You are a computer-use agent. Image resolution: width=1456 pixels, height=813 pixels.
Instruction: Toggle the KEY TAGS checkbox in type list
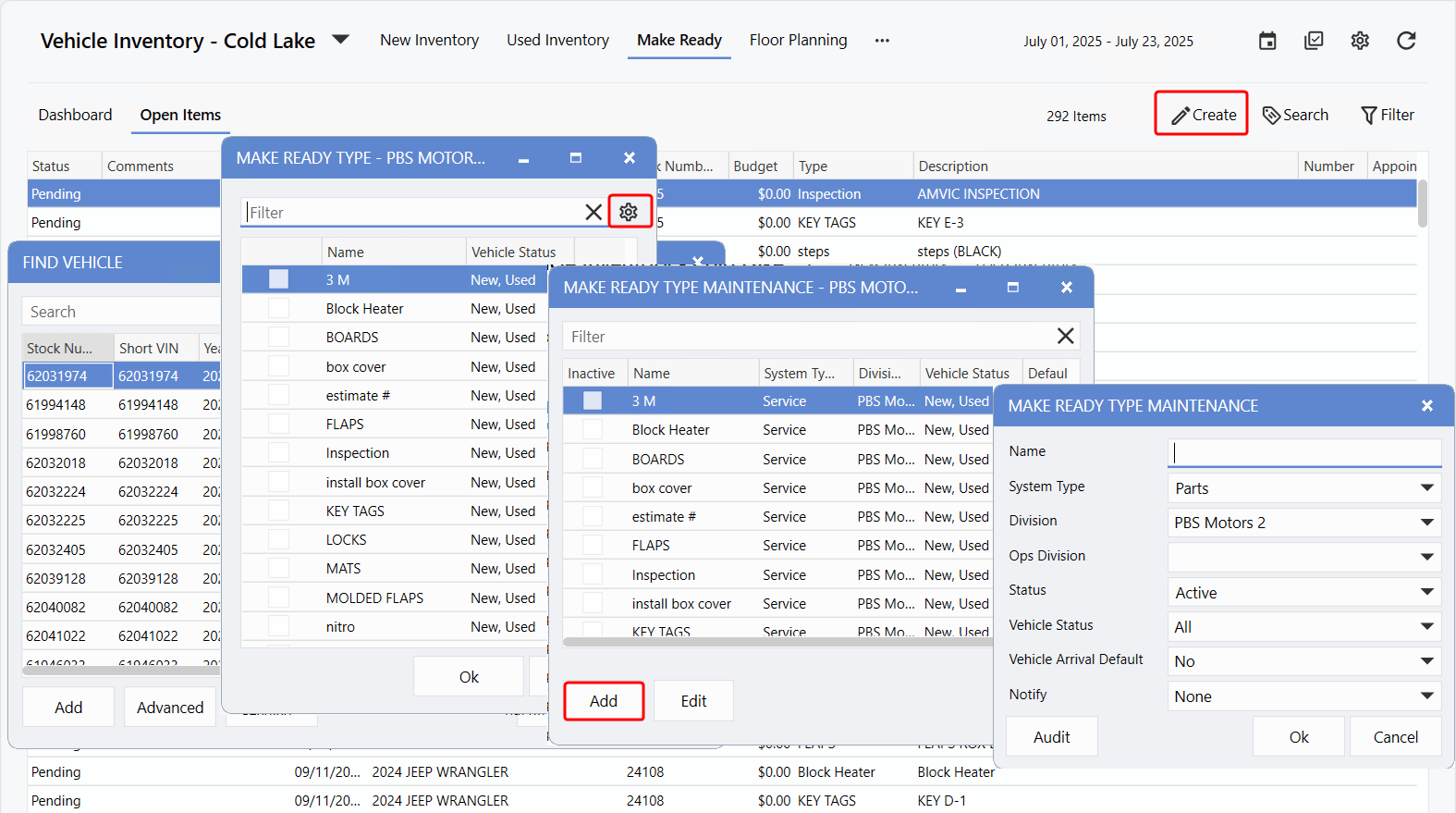pyautogui.click(x=278, y=511)
